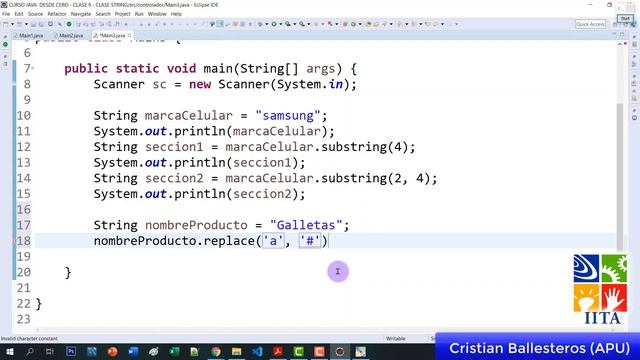
Task: Open Visual Studio Code from the taskbar
Action: point(257,351)
